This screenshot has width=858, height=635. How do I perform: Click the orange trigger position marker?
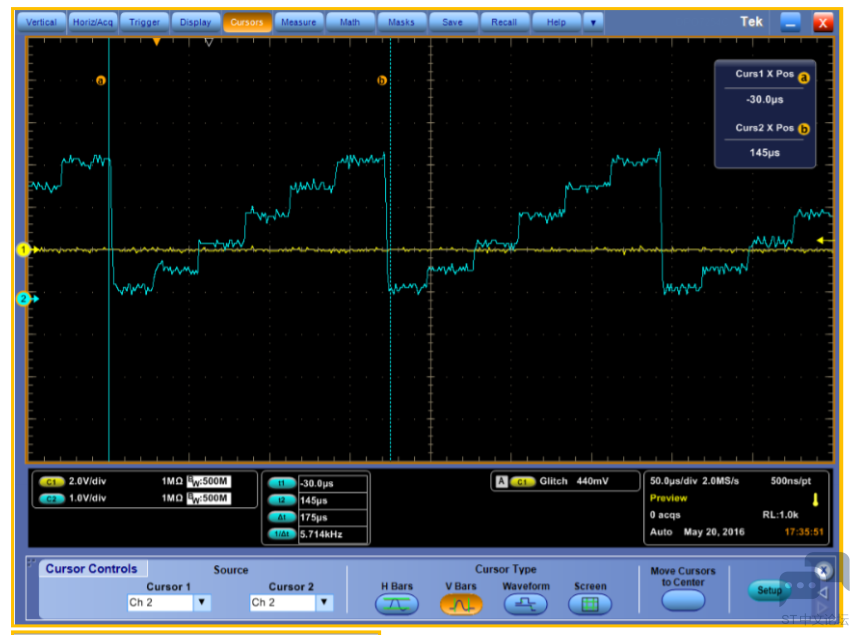pyautogui.click(x=156, y=42)
